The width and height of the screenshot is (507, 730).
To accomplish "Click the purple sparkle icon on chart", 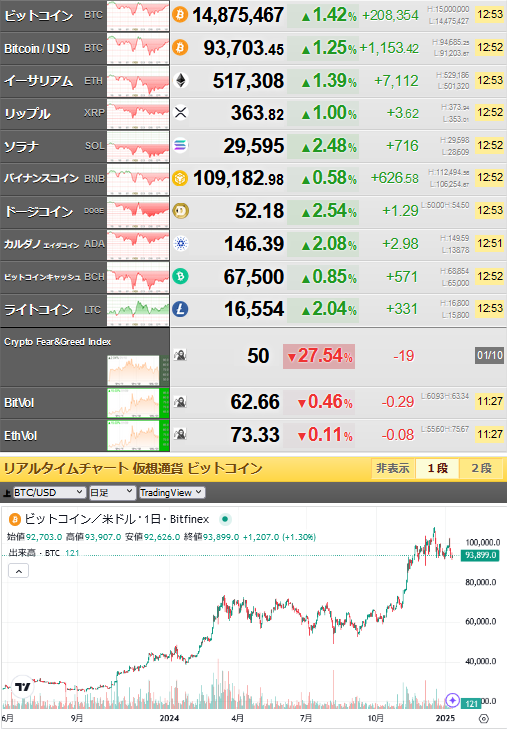I will (453, 700).
